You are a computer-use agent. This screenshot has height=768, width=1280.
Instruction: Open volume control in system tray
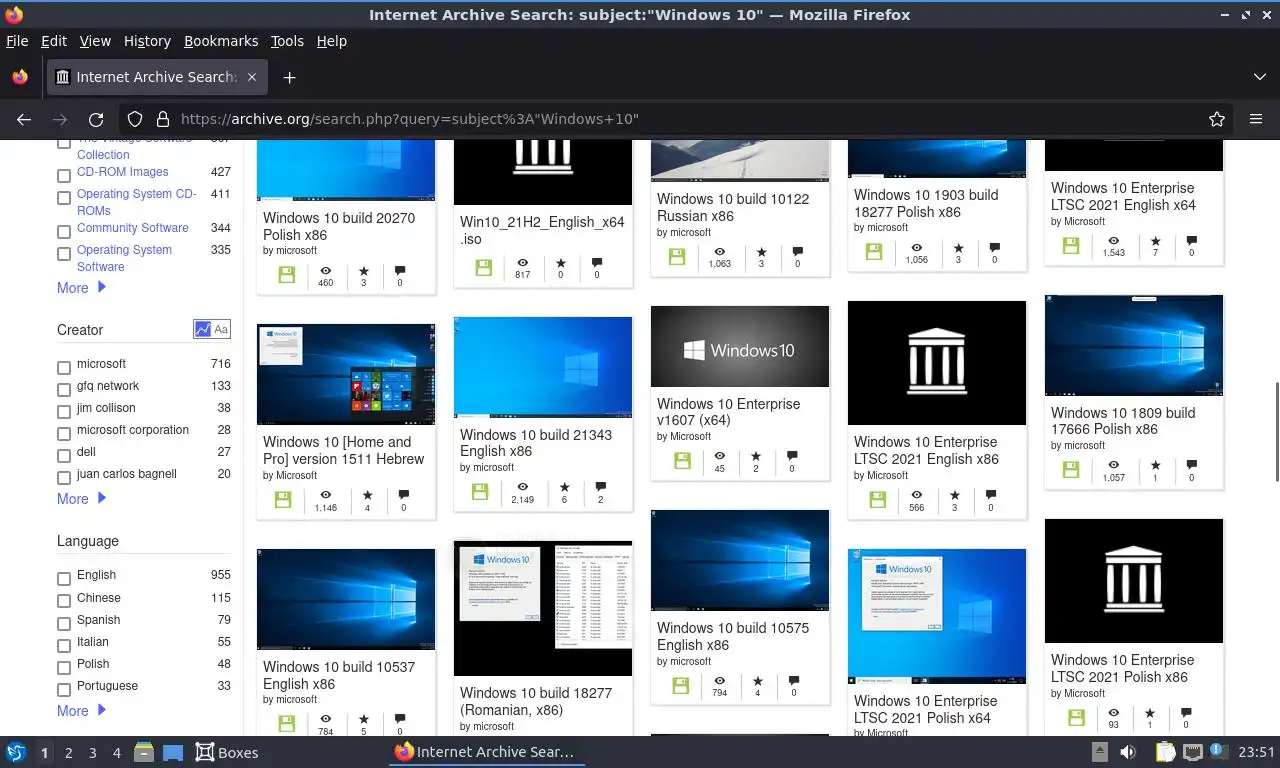tap(1127, 752)
